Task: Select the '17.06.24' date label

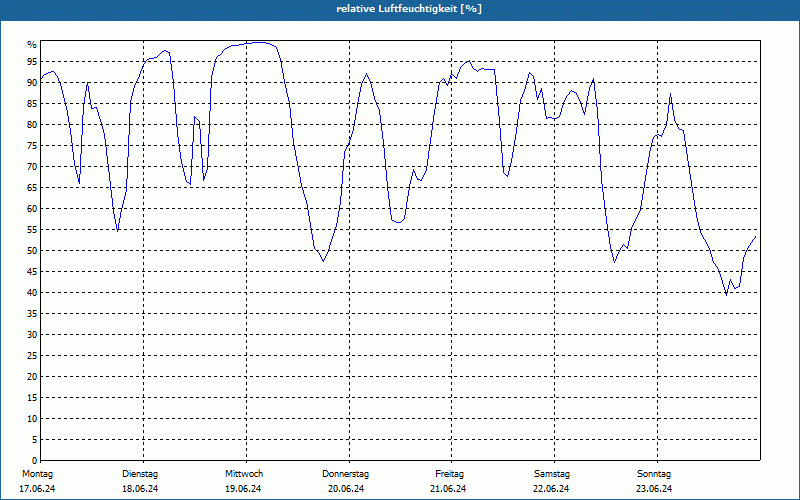Action: [37, 489]
